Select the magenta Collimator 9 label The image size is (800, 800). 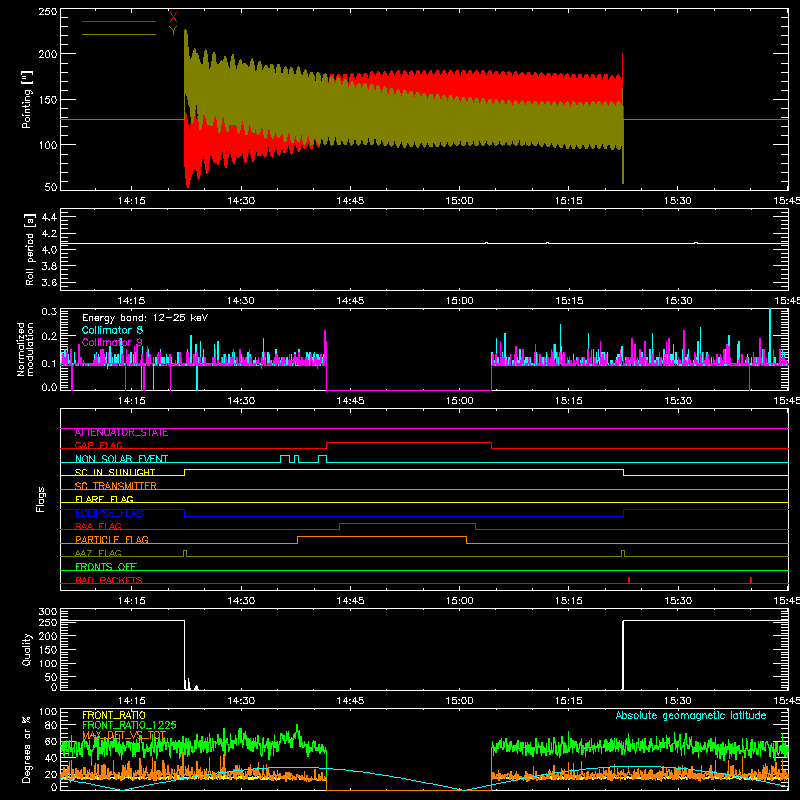tap(112, 342)
